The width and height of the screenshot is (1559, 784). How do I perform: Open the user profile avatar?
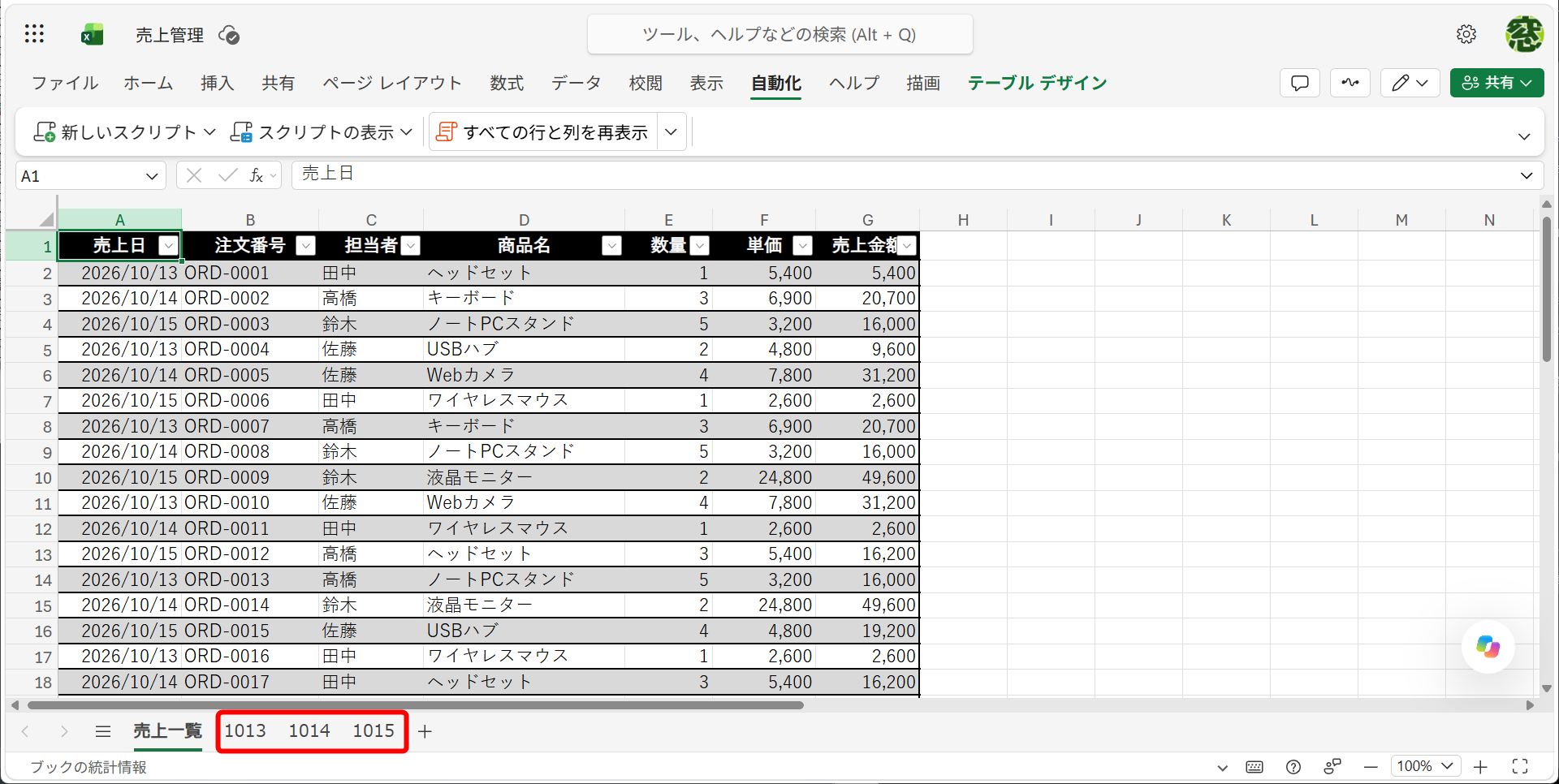(x=1524, y=34)
